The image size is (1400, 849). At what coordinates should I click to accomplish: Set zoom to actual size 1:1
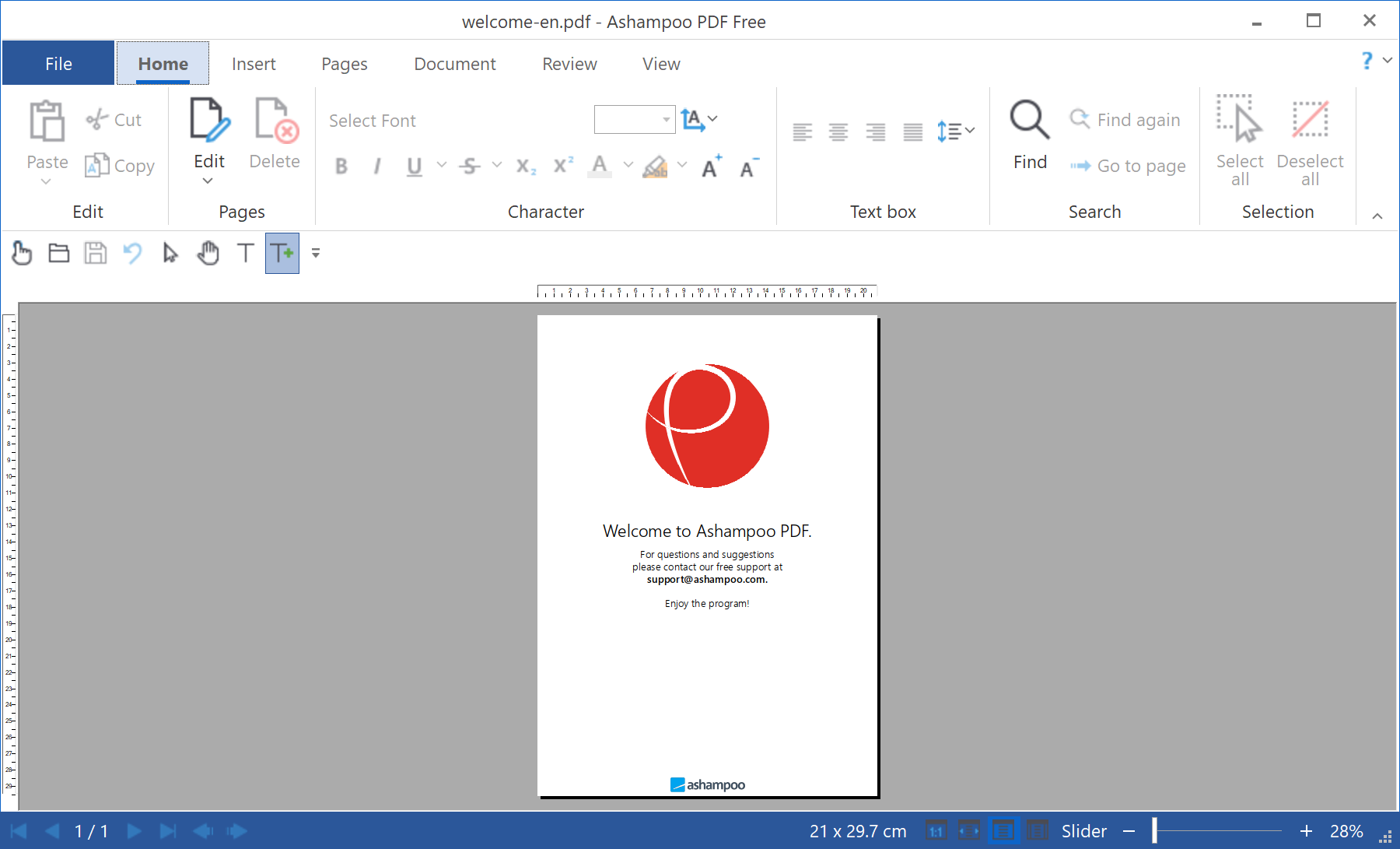[x=936, y=831]
